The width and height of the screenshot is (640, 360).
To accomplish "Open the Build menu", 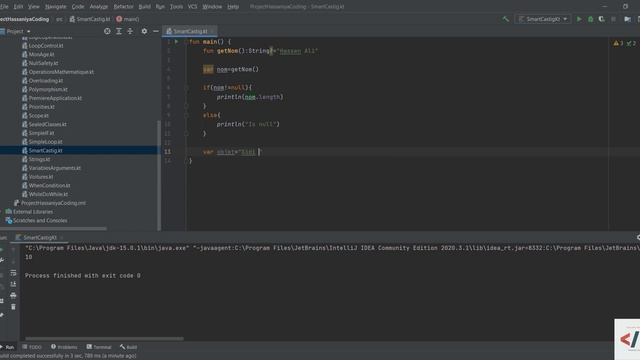I will pyautogui.click(x=144, y=7).
